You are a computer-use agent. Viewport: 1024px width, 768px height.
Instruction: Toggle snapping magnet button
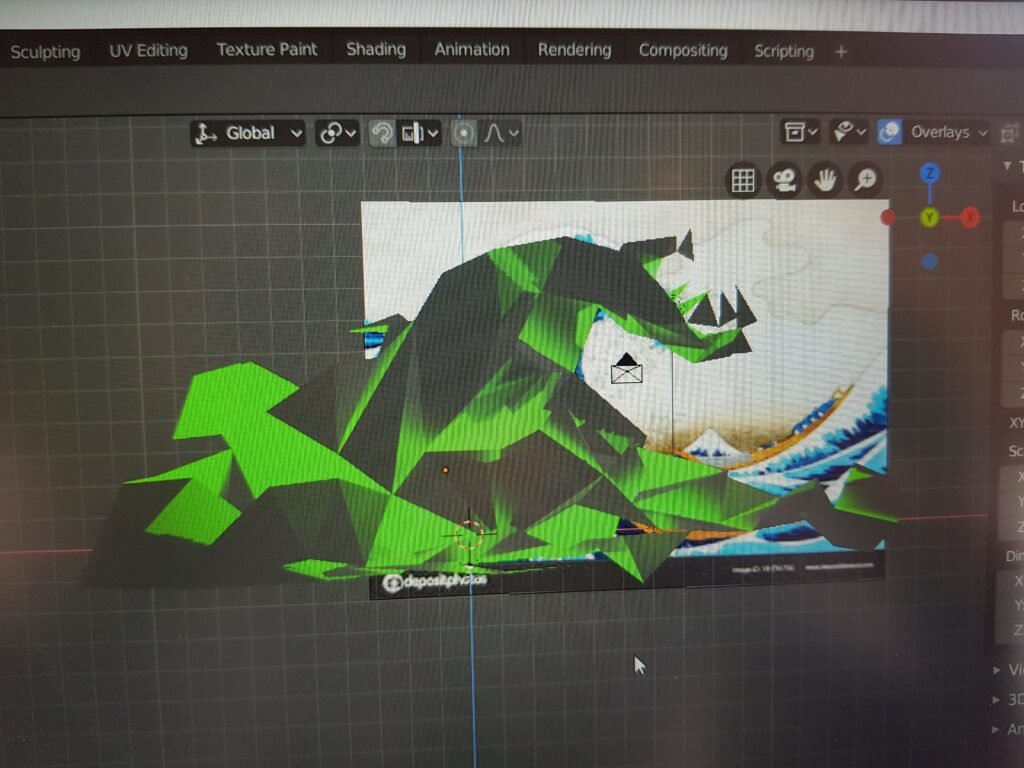[x=381, y=133]
